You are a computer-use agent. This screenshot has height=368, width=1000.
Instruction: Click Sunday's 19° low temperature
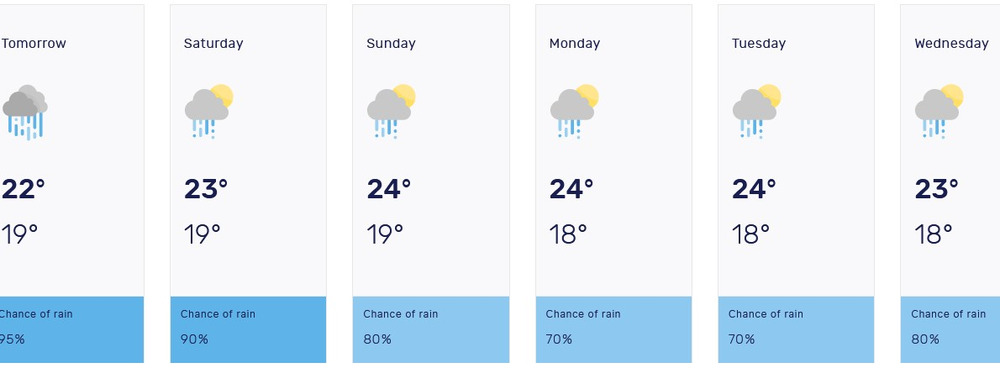tap(385, 235)
